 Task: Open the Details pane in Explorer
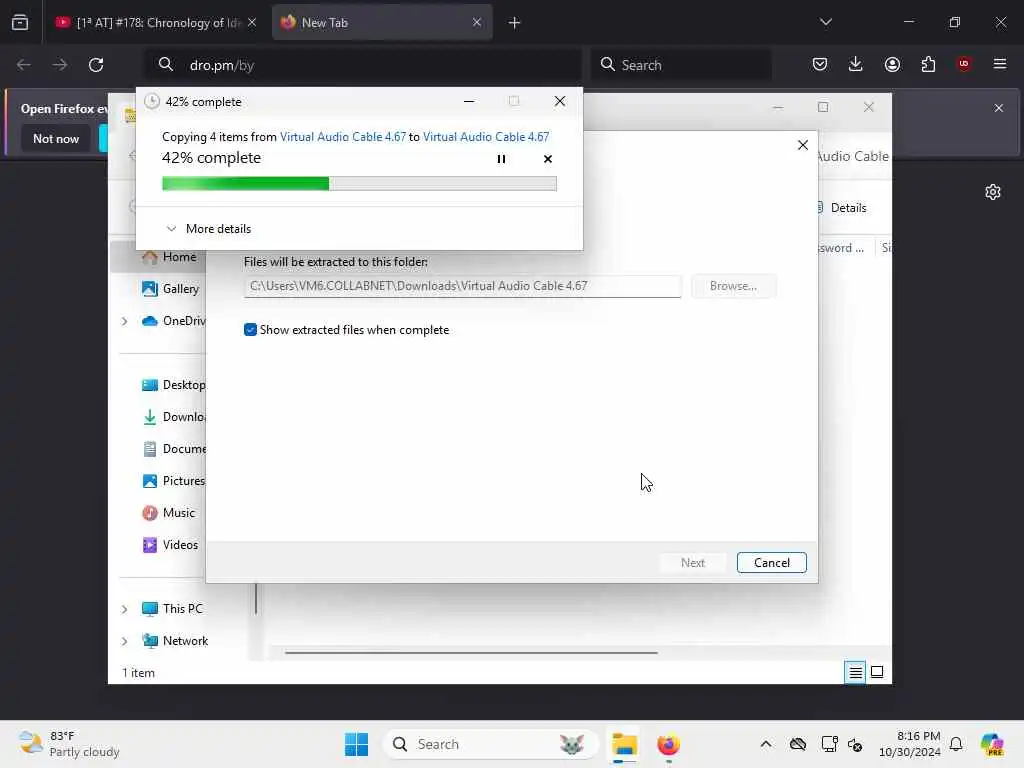click(x=842, y=208)
